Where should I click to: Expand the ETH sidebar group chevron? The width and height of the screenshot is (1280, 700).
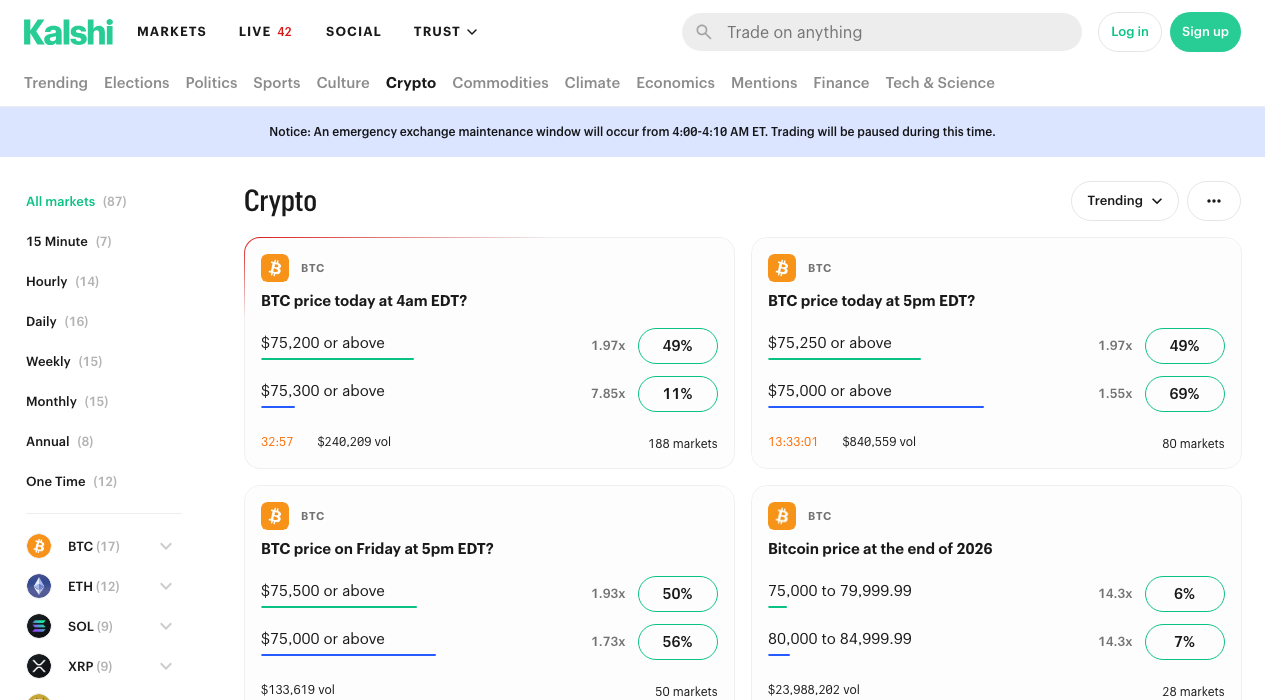click(166, 586)
